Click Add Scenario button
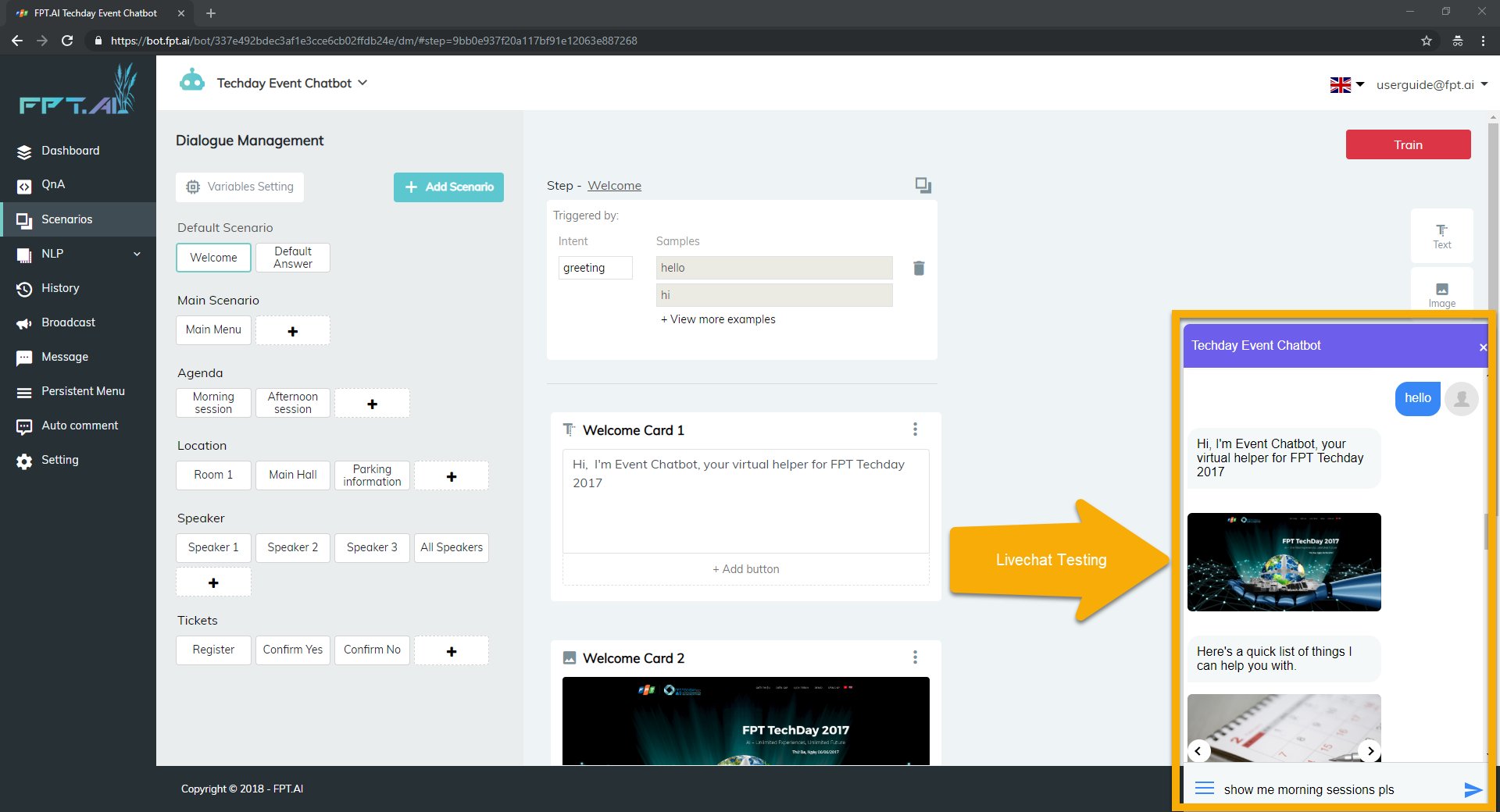 pyautogui.click(x=448, y=187)
